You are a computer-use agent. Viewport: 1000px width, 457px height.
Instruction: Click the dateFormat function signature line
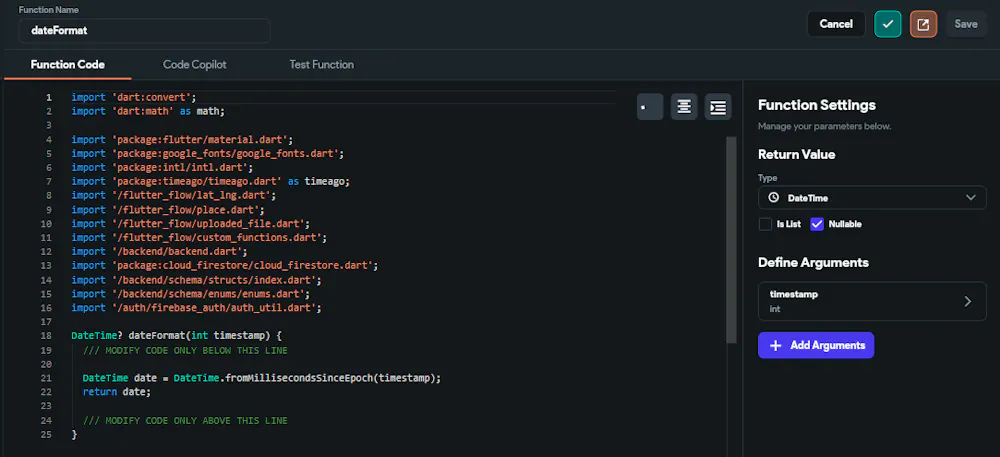coord(177,335)
